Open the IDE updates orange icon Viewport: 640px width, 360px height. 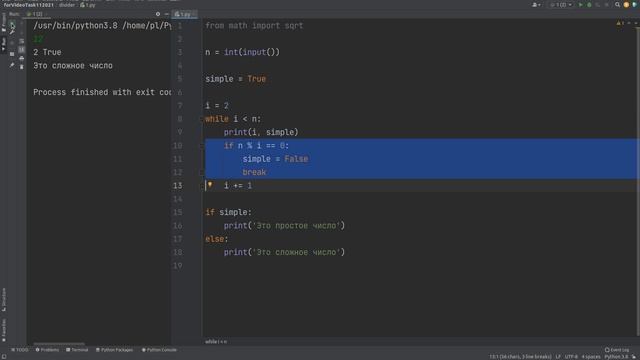626,4
